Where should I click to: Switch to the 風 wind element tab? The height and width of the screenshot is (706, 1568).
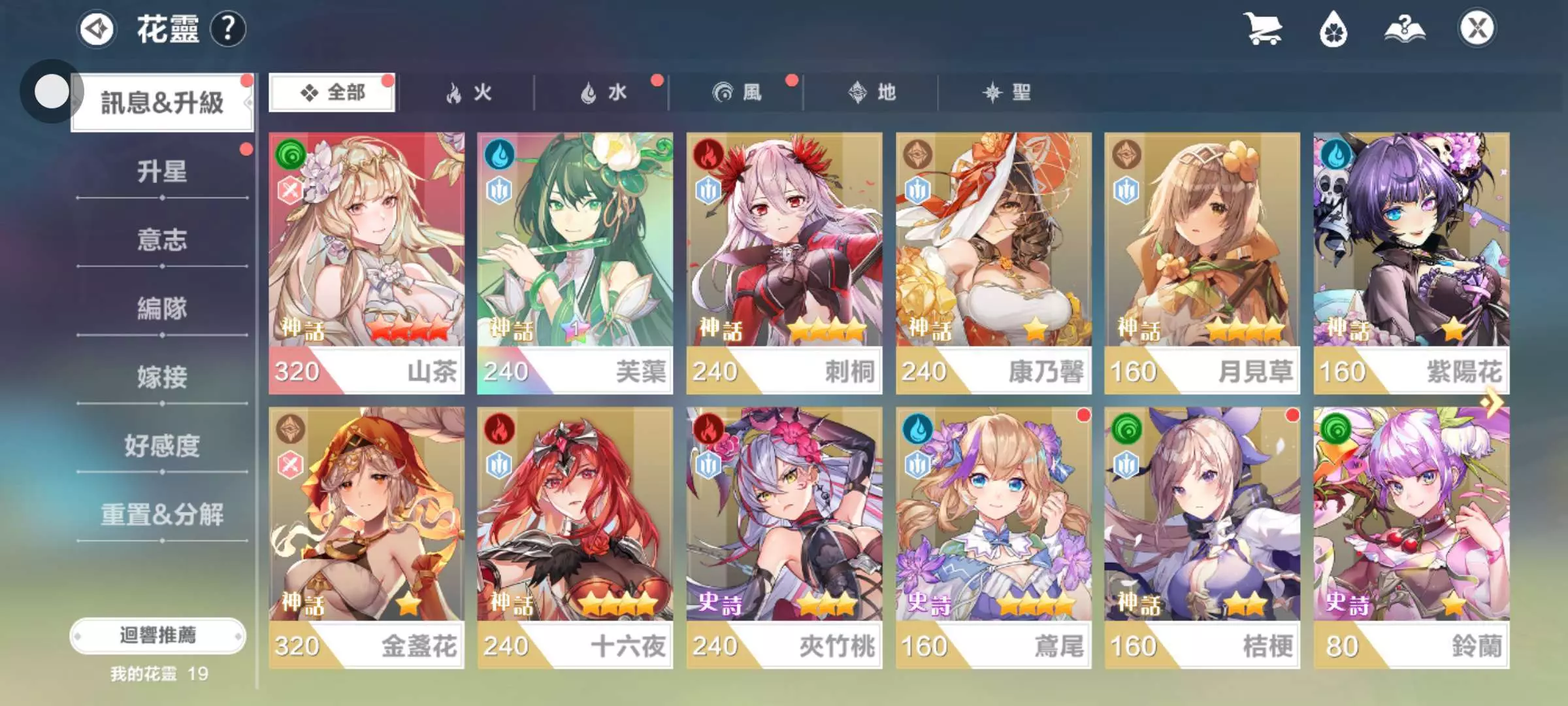[737, 93]
